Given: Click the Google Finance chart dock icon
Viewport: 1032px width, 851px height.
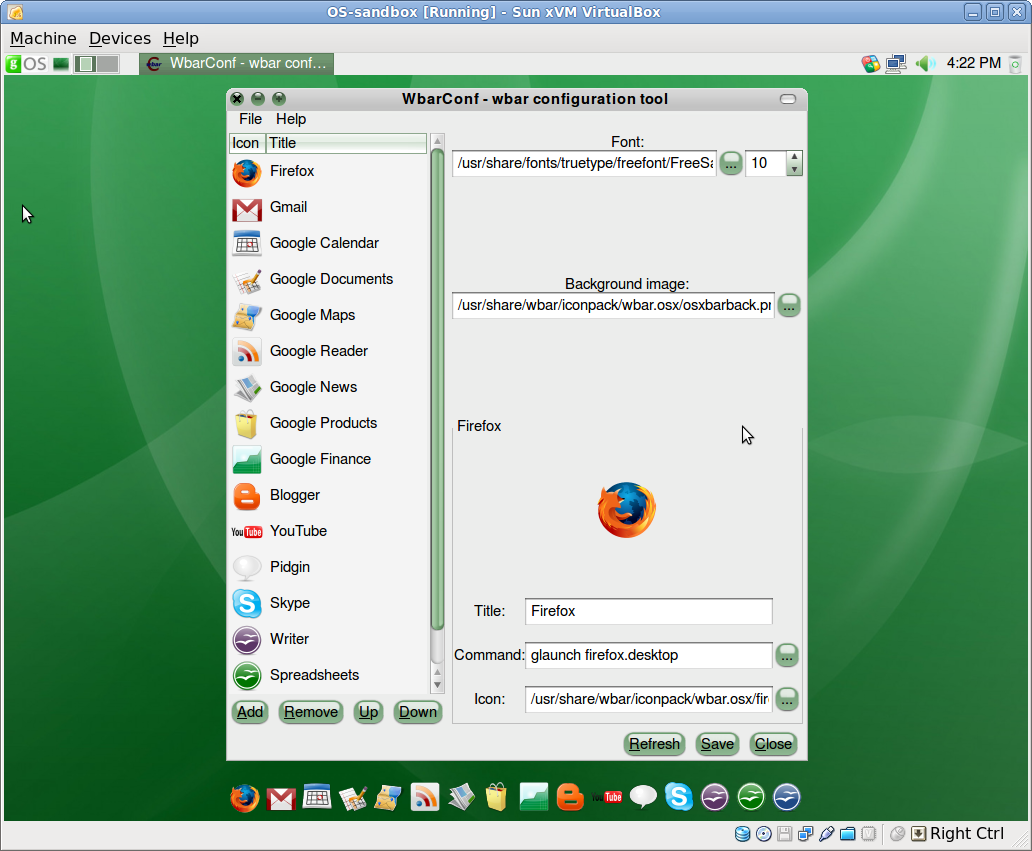Looking at the screenshot, I should coord(533,797).
